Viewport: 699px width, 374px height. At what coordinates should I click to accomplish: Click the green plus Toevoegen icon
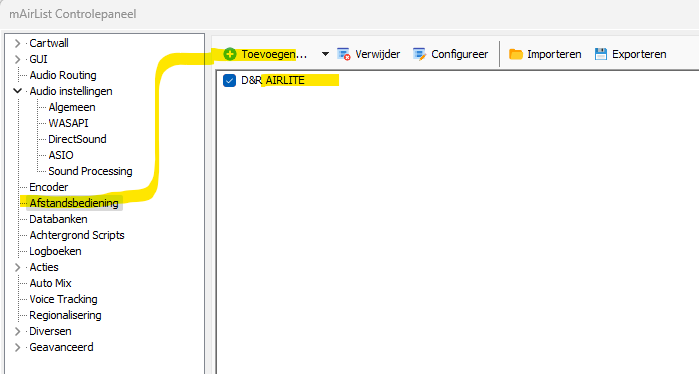point(230,54)
